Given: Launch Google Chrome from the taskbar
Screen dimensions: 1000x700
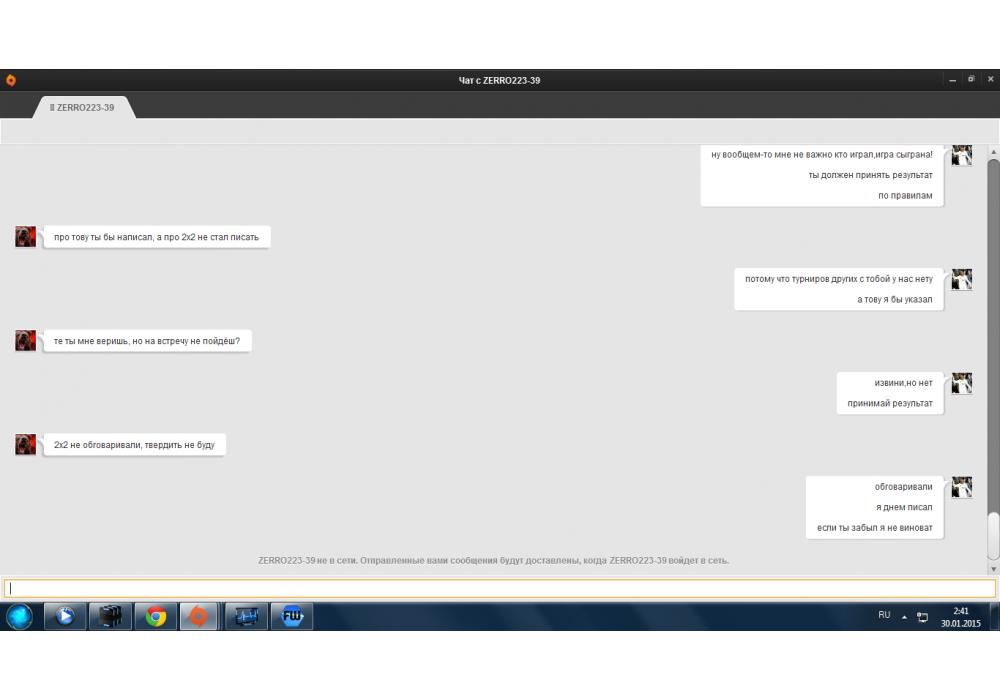Looking at the screenshot, I should [155, 616].
